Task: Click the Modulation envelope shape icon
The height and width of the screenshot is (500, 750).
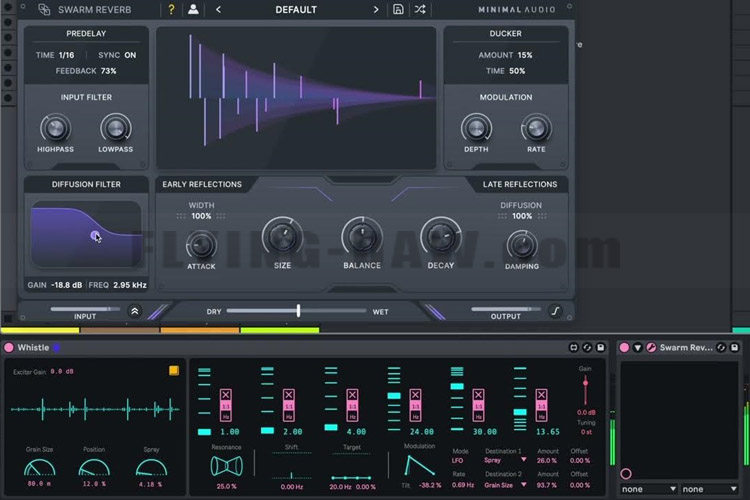Action: 419,466
